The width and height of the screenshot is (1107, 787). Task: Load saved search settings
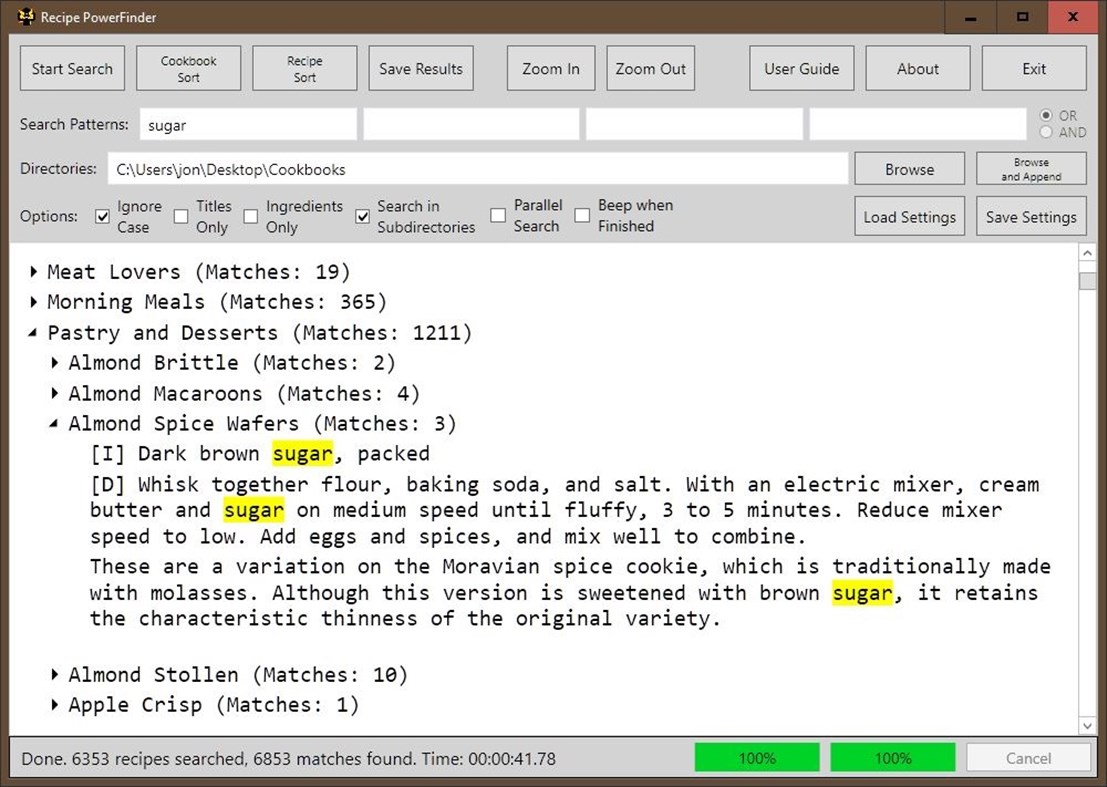(x=909, y=216)
